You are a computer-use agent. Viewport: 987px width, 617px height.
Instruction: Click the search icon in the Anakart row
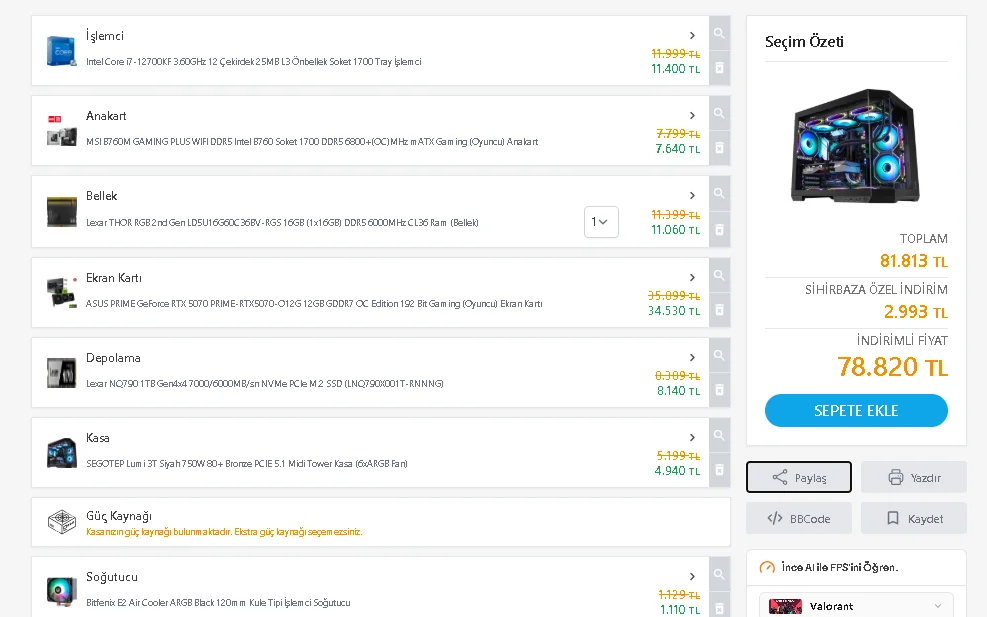719,113
